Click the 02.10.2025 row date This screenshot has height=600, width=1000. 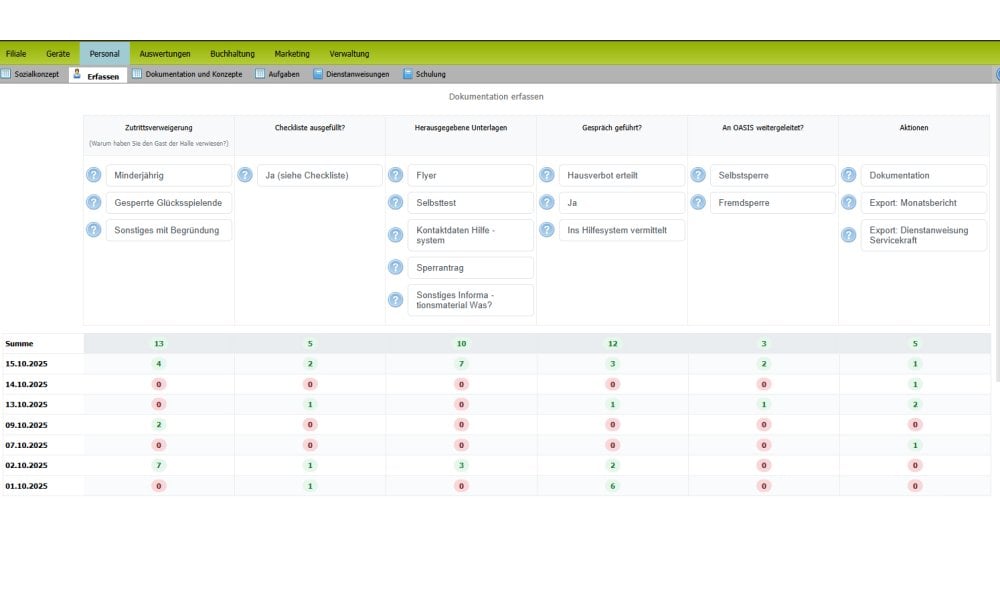26,465
